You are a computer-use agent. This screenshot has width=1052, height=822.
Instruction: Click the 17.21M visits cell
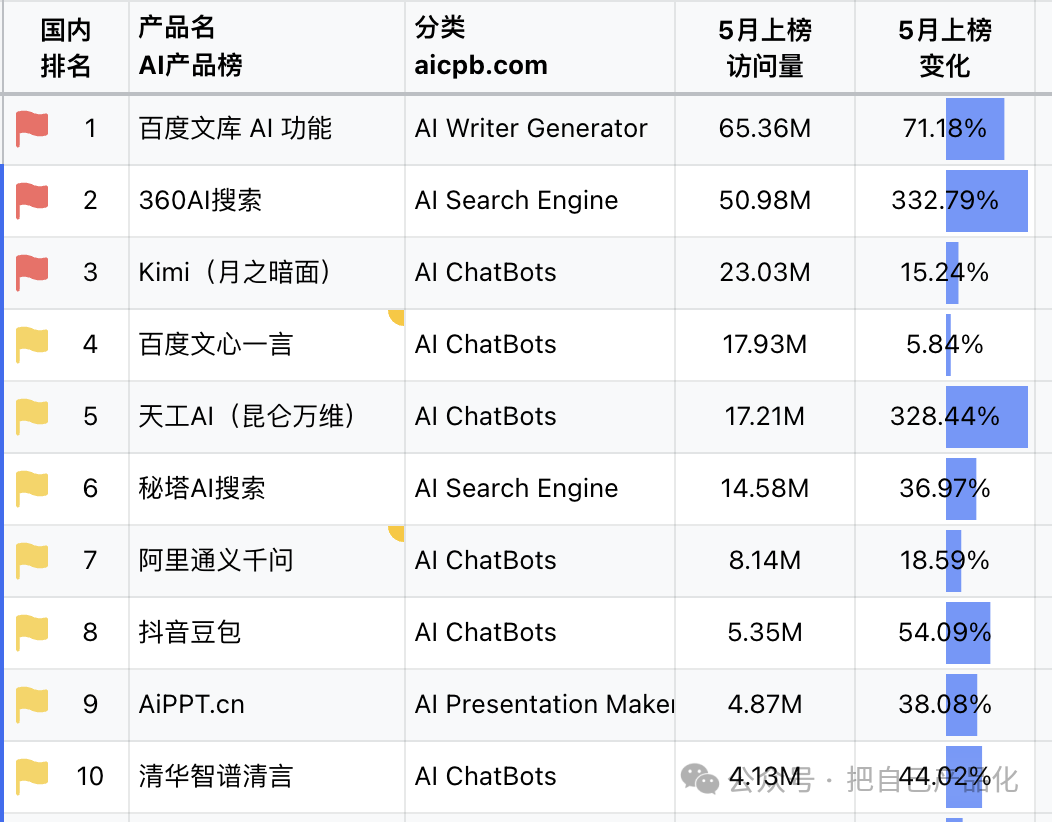coord(765,417)
